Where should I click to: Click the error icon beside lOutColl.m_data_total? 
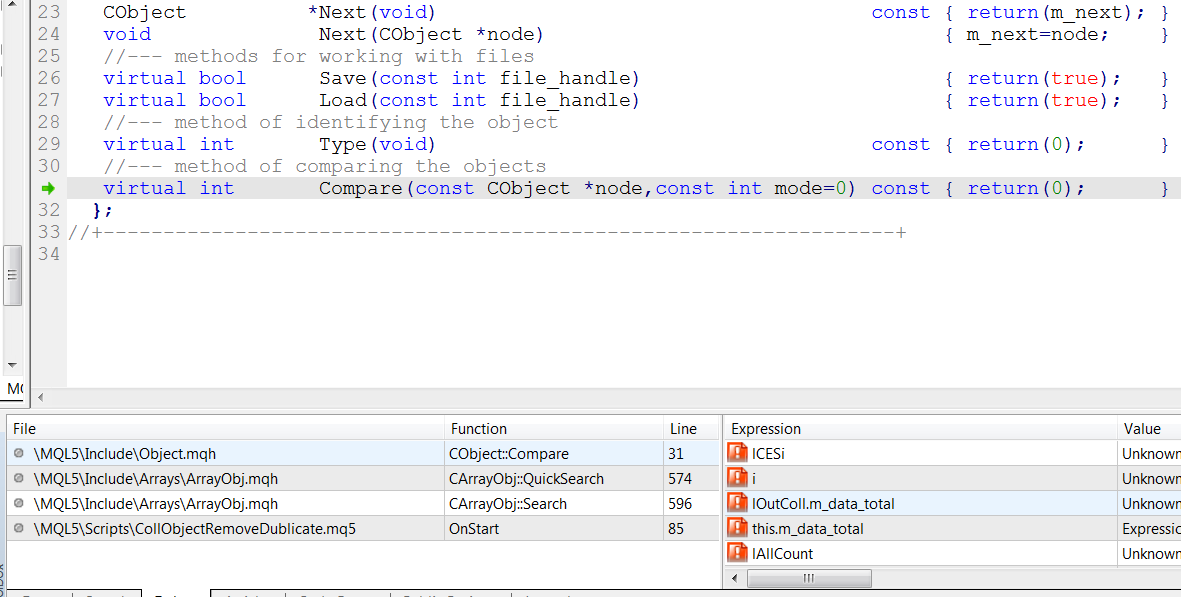[737, 503]
